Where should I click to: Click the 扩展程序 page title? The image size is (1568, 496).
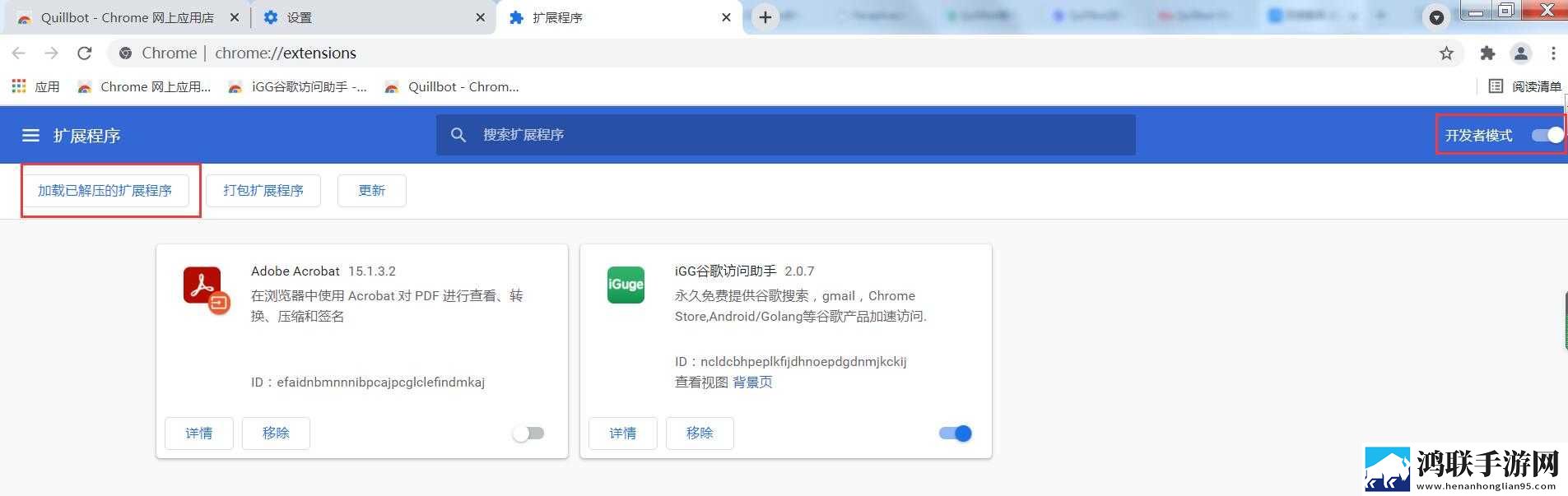(x=86, y=136)
